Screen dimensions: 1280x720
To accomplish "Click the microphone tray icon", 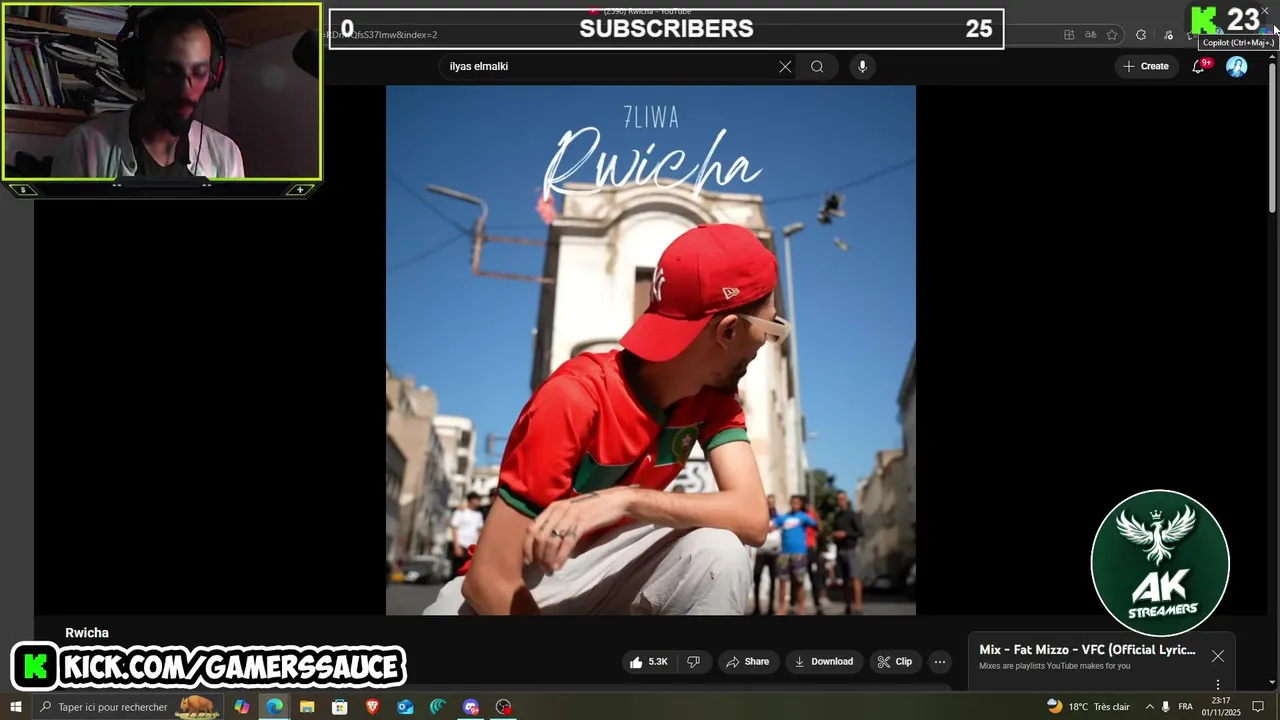I will pyautogui.click(x=1166, y=707).
